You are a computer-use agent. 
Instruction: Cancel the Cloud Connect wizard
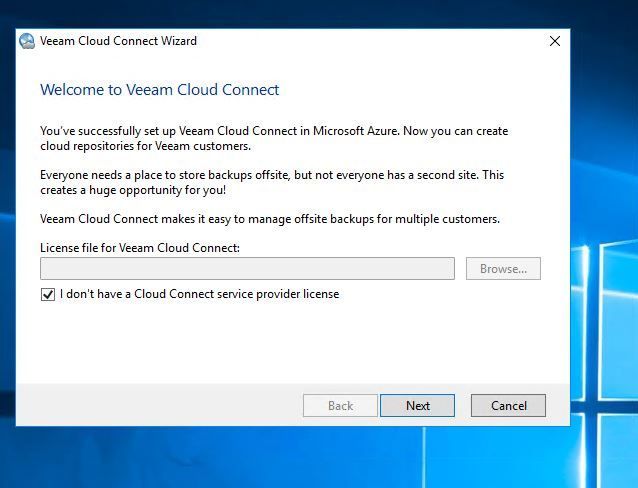[x=508, y=406]
